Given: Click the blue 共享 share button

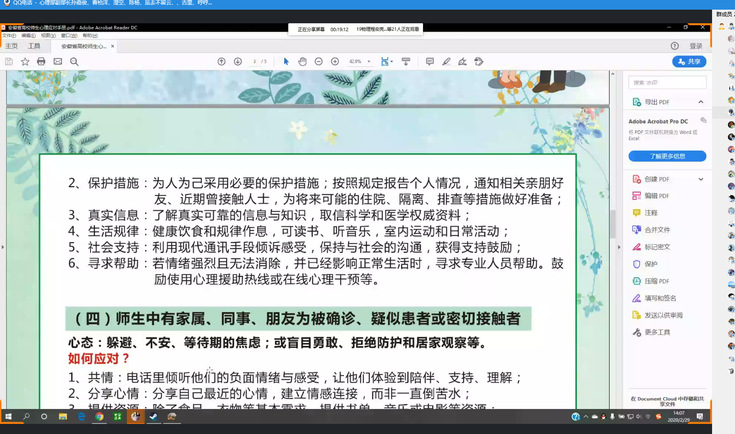Looking at the screenshot, I should click(x=689, y=62).
